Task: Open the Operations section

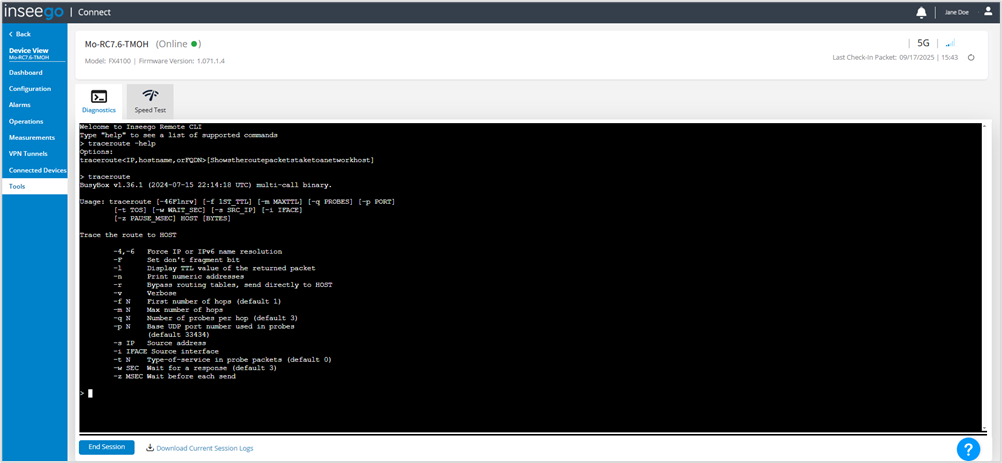Action: click(x=26, y=121)
